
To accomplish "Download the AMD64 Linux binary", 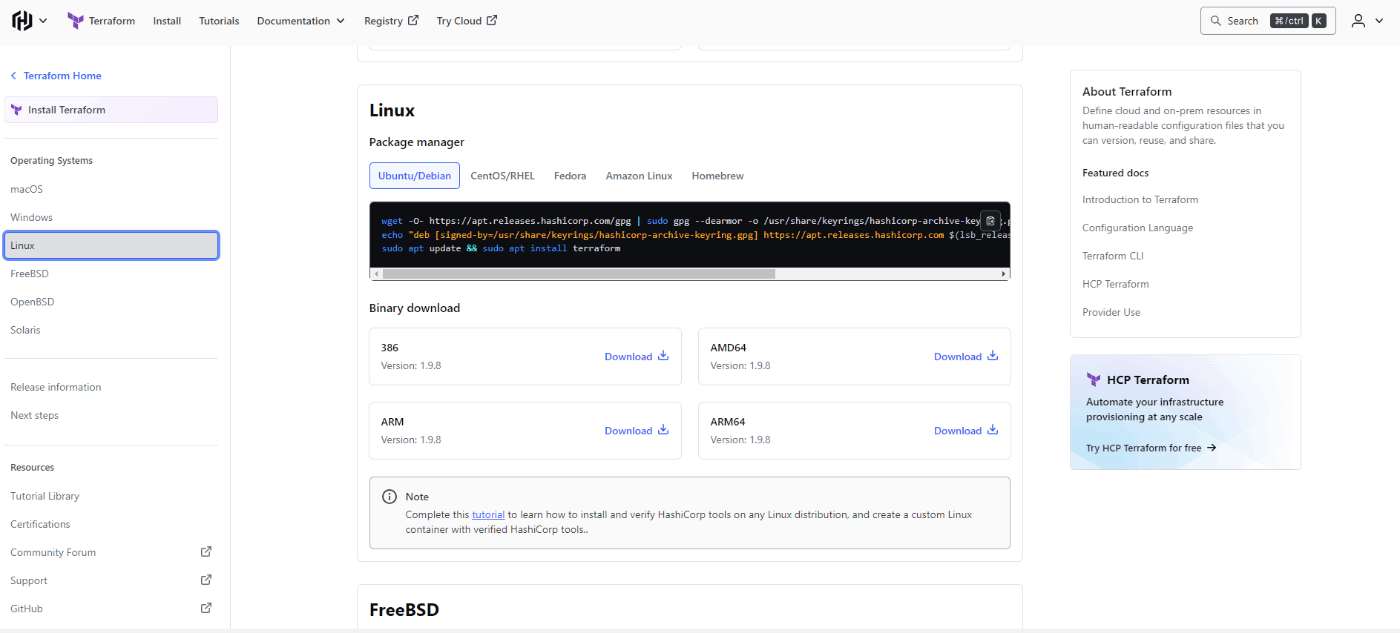I will (966, 357).
